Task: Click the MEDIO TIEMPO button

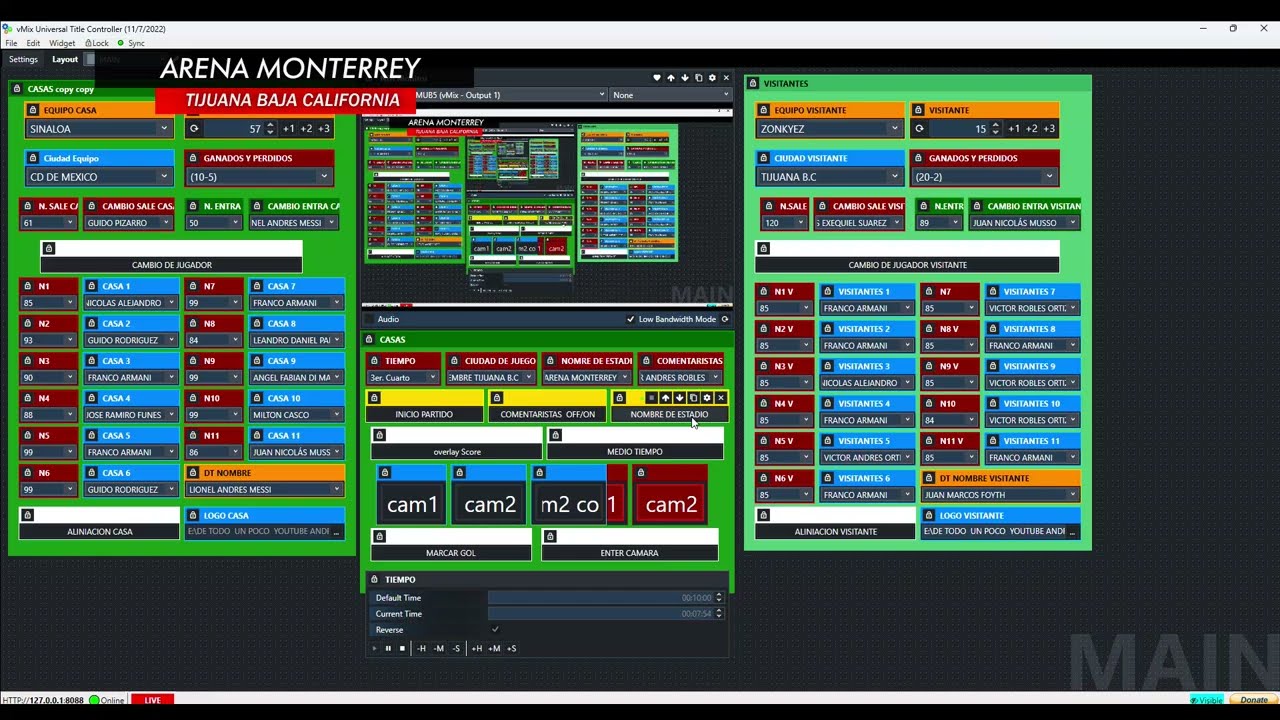Action: point(635,451)
